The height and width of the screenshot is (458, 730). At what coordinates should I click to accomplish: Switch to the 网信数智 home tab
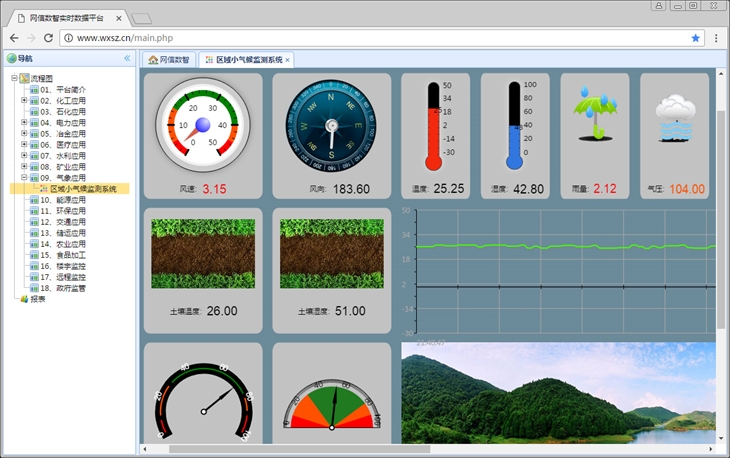click(x=169, y=60)
